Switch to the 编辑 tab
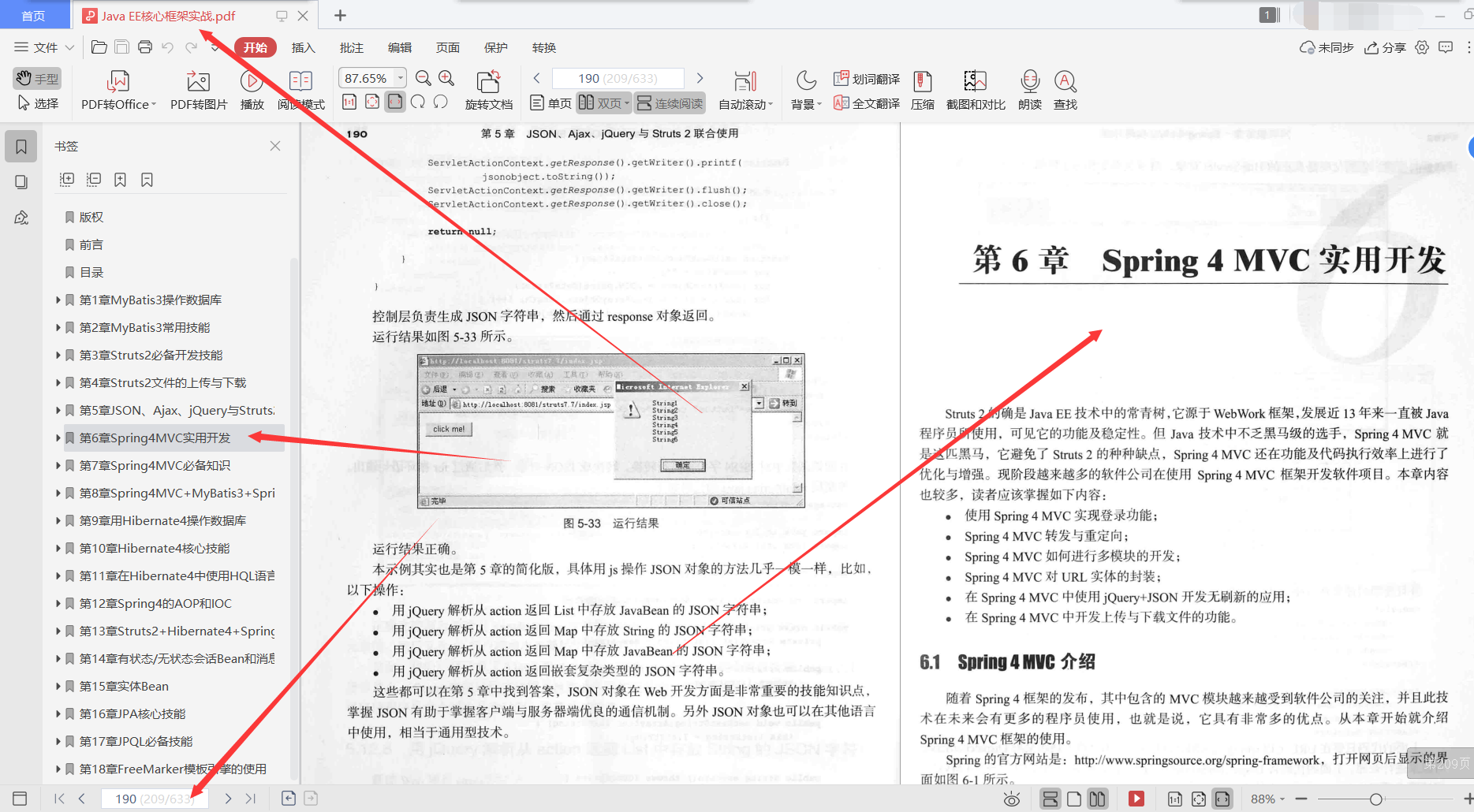This screenshot has height=812, width=1474. click(399, 47)
